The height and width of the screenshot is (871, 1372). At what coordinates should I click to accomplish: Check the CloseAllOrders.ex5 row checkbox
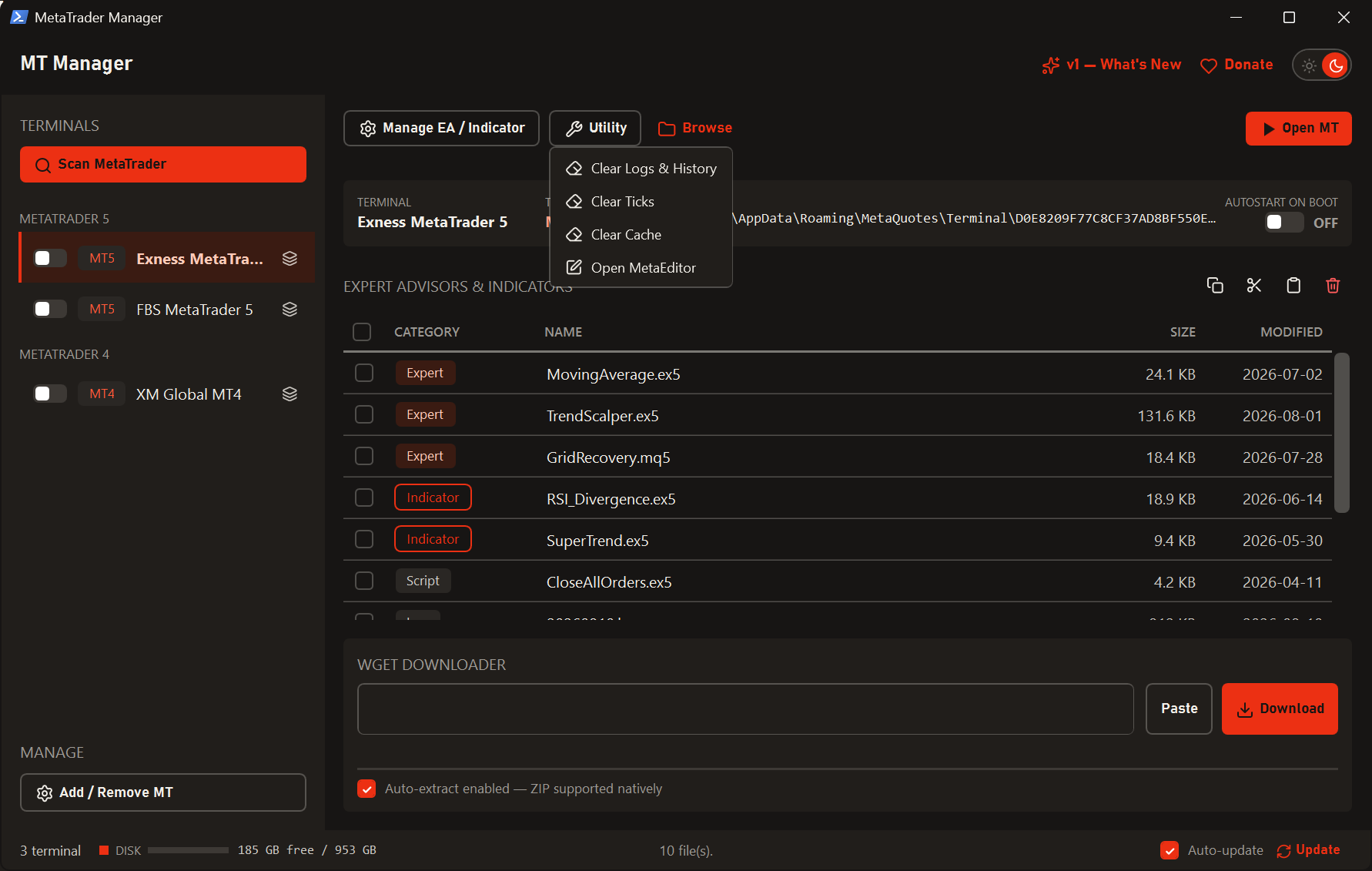[x=364, y=581]
